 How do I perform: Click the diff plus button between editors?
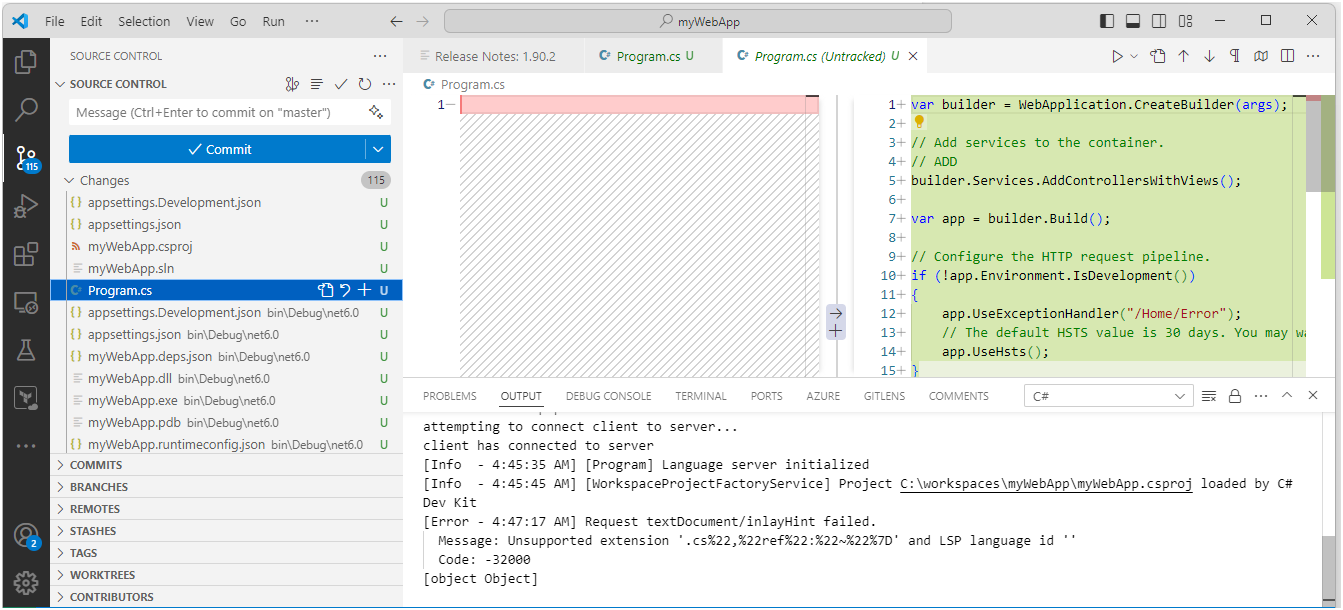tap(836, 331)
